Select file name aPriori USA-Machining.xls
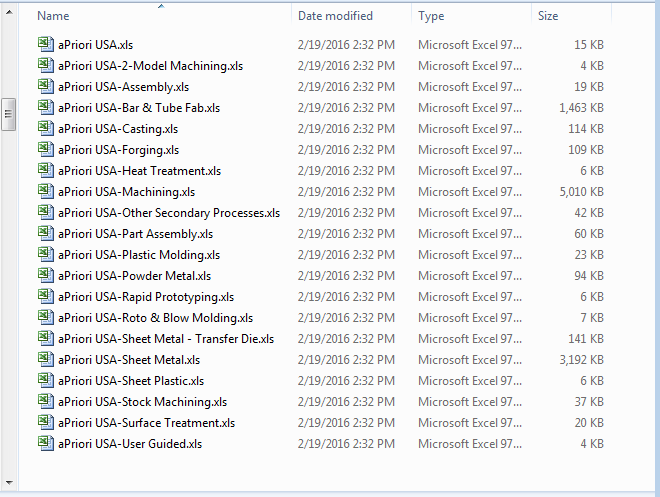Viewport: 660px width, 497px height. (x=127, y=192)
